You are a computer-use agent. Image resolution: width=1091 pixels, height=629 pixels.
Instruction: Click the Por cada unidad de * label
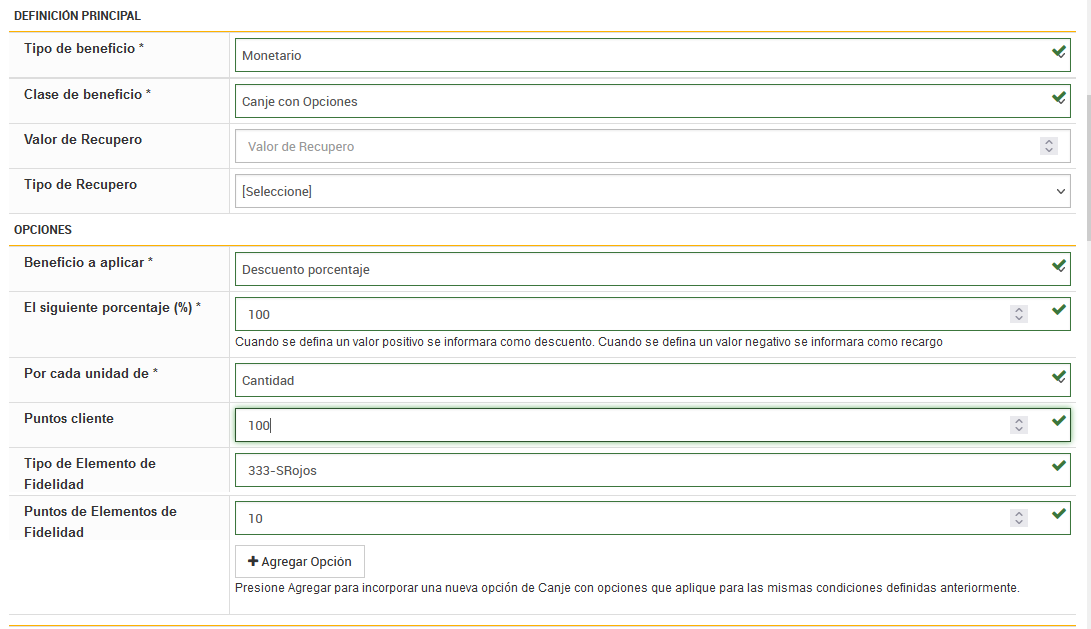(90, 374)
